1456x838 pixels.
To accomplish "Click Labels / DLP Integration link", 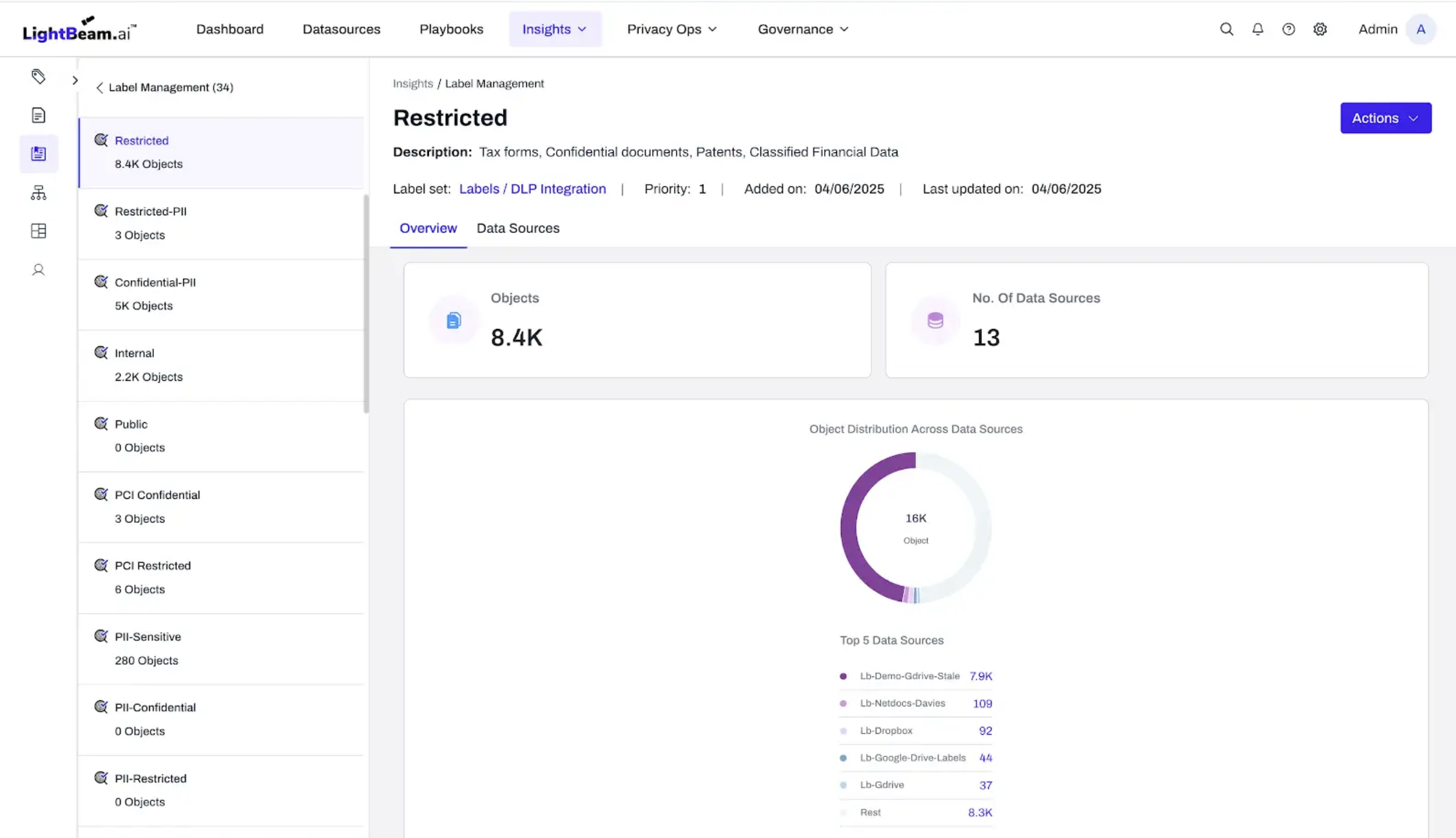I will (532, 189).
